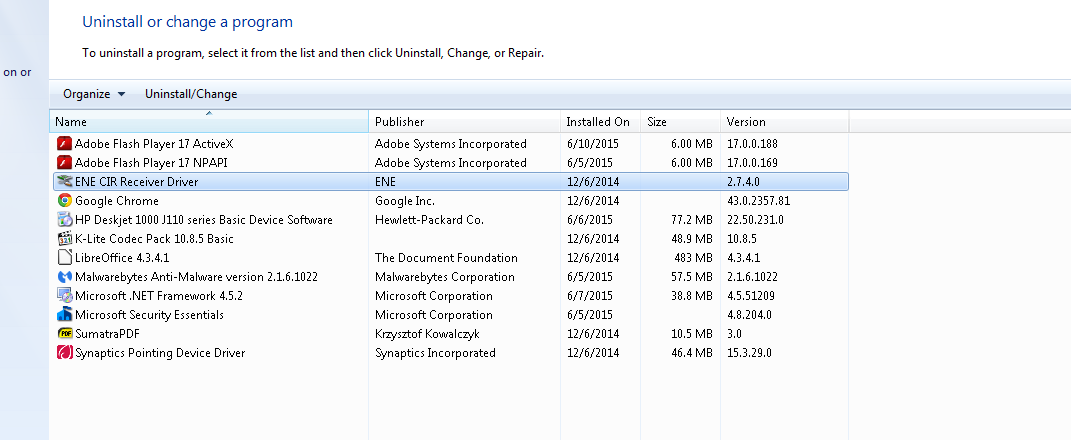
Task: Select Microsoft Security Essentials program name
Action: coord(149,315)
